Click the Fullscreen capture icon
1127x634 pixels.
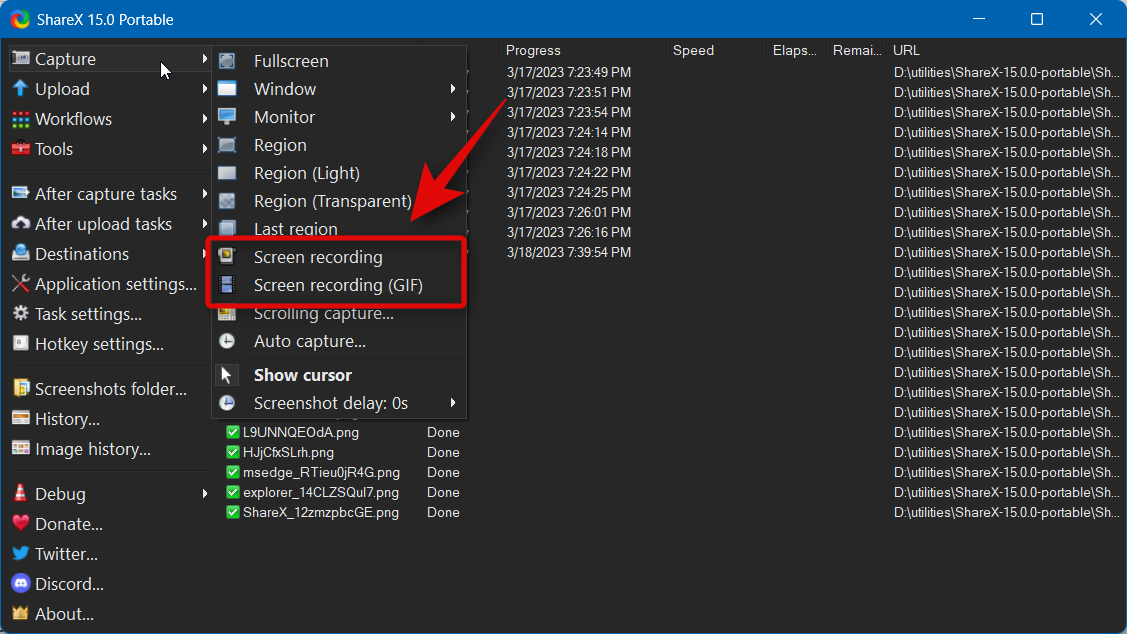click(x=228, y=61)
